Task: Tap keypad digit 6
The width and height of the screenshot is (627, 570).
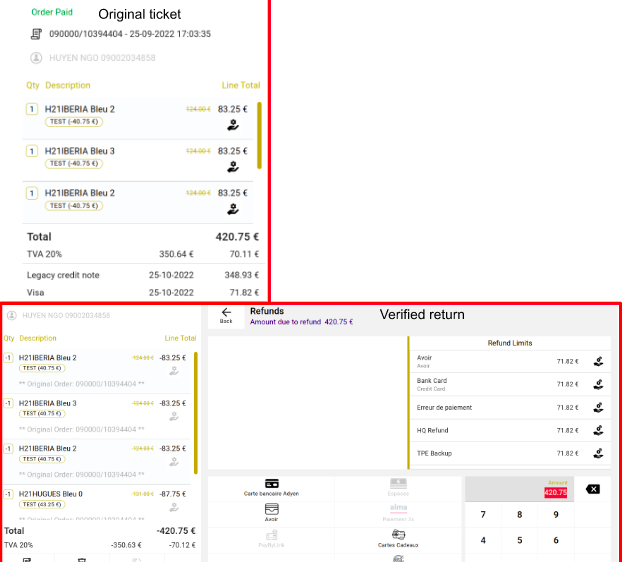Action: pyautogui.click(x=556, y=540)
